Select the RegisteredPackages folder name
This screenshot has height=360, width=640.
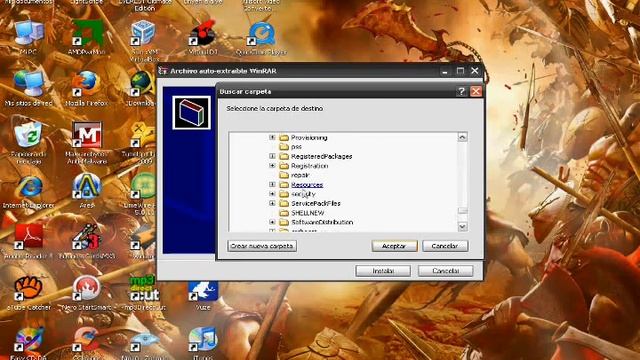tap(322, 156)
